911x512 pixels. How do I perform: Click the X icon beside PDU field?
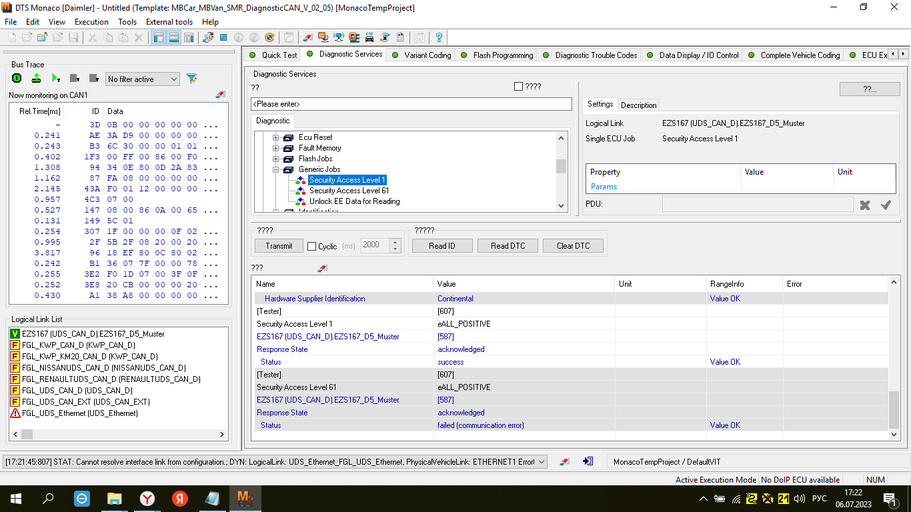(865, 205)
